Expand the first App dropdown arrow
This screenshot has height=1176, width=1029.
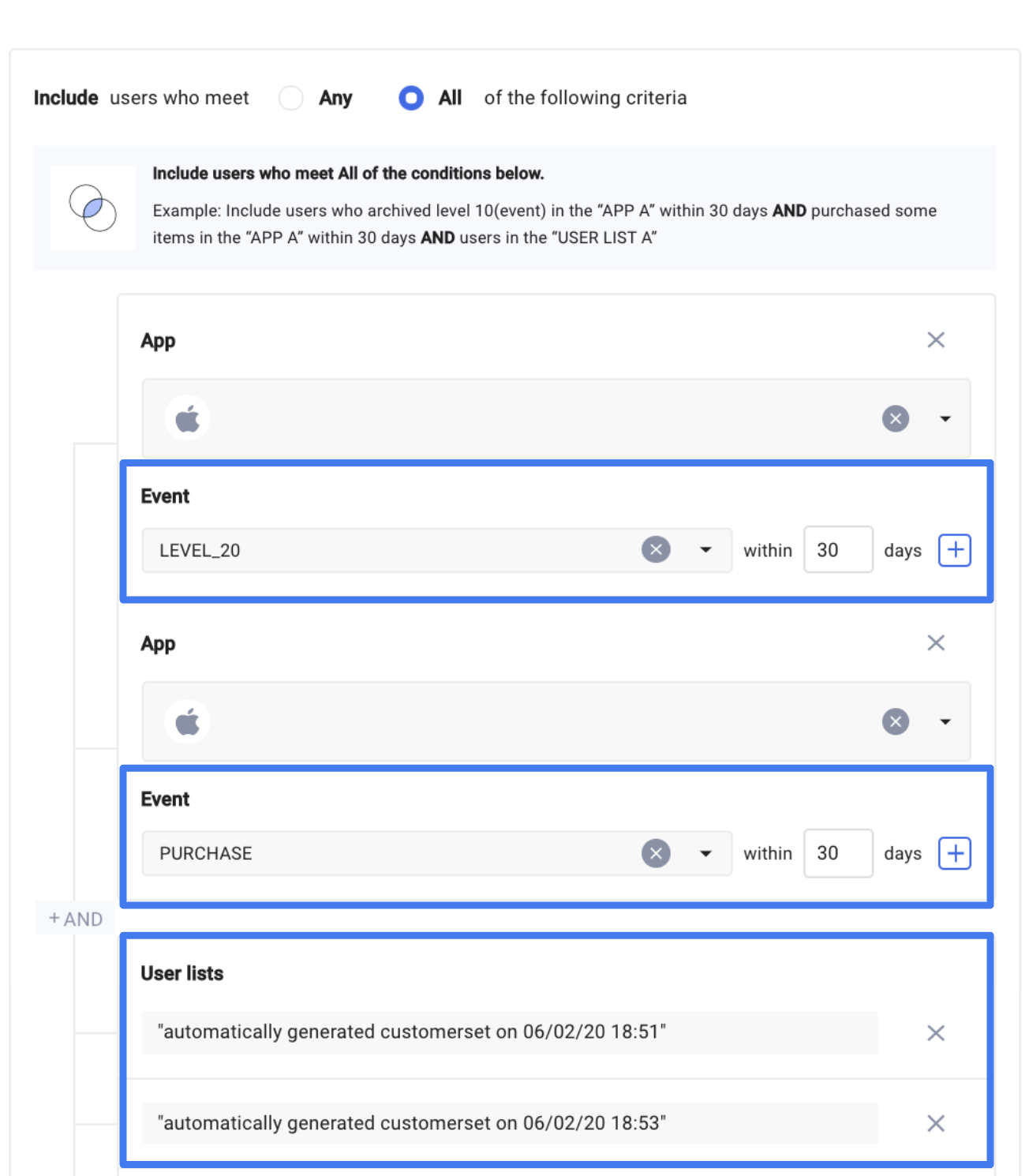(945, 418)
